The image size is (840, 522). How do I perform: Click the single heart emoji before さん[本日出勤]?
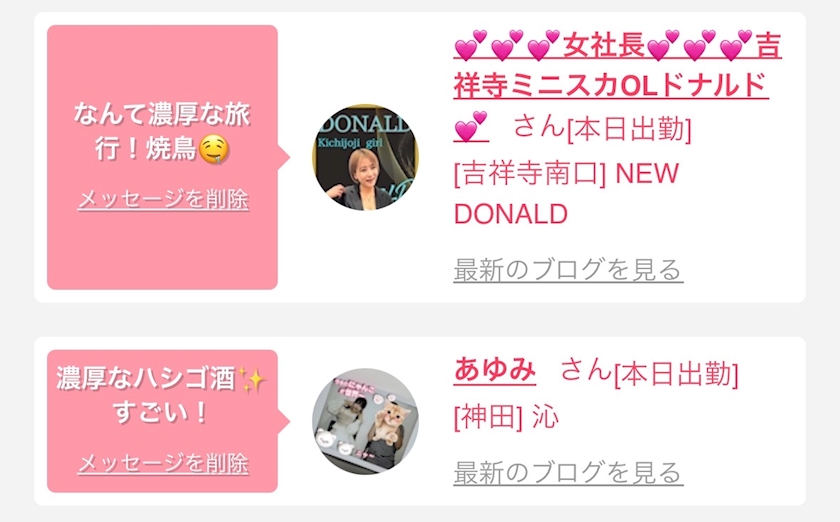click(x=470, y=128)
